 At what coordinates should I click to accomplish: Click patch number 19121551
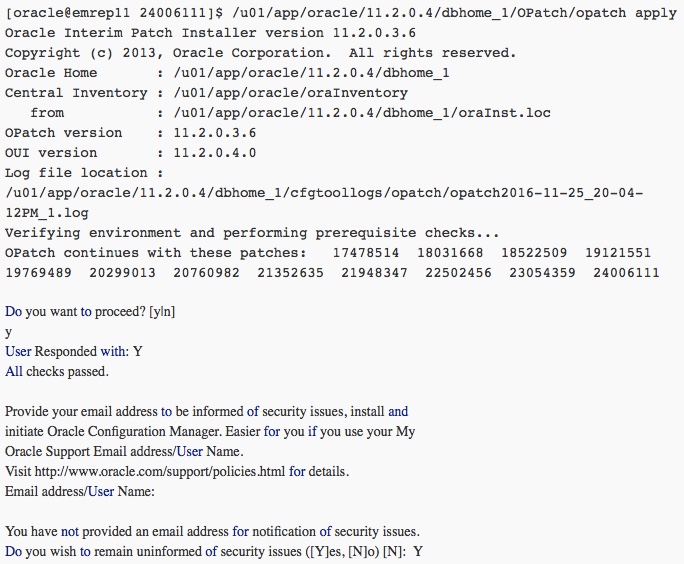pos(618,253)
